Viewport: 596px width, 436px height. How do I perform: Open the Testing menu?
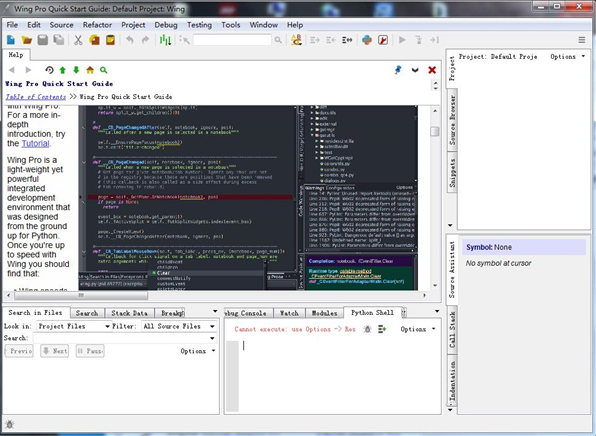click(x=199, y=25)
